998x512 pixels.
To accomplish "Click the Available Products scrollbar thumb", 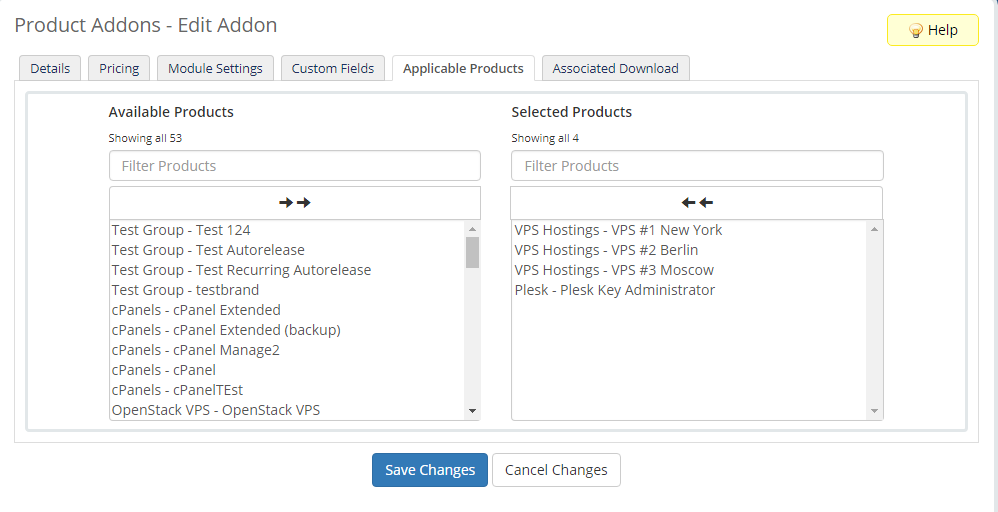I will tap(472, 252).
